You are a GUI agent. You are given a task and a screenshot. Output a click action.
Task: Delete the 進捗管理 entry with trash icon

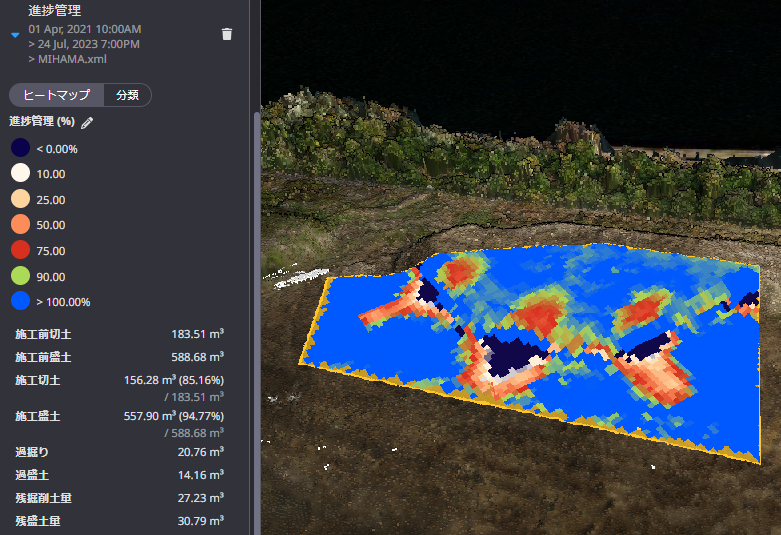(x=227, y=34)
